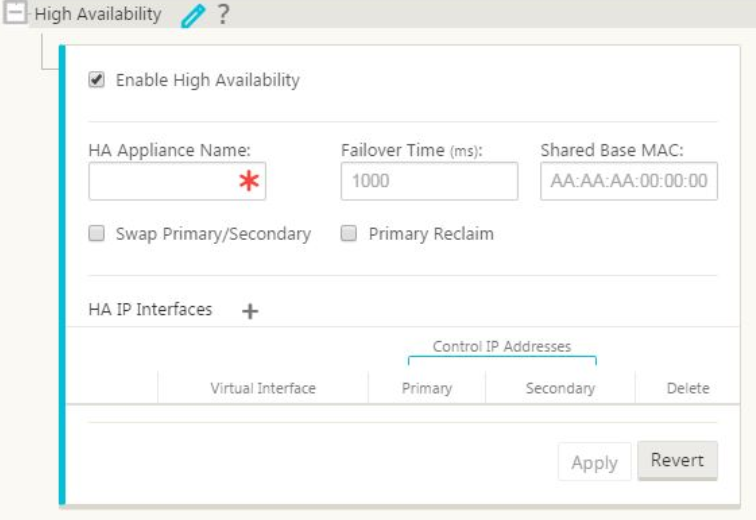Viewport: 756px width, 520px height.
Task: Click the Apply button
Action: pyautogui.click(x=594, y=462)
